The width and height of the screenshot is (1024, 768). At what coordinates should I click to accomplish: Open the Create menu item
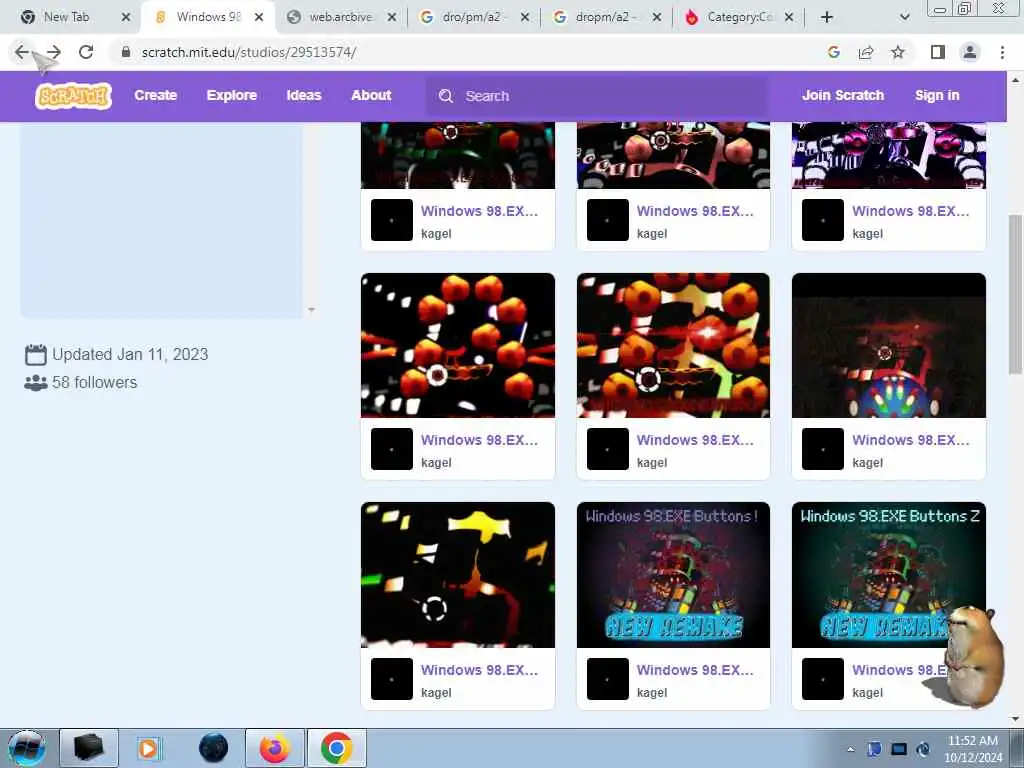pyautogui.click(x=155, y=95)
